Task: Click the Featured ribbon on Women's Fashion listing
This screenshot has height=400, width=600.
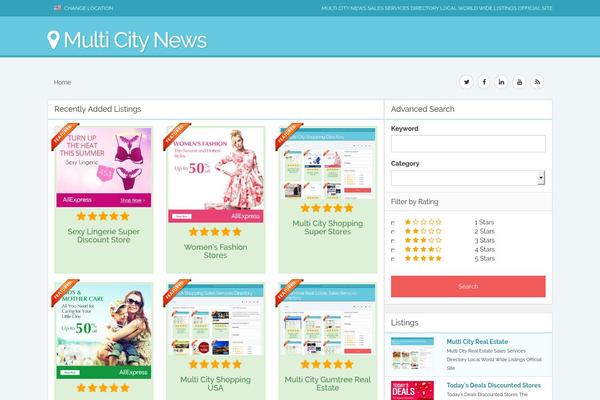Action: pyautogui.click(x=176, y=136)
